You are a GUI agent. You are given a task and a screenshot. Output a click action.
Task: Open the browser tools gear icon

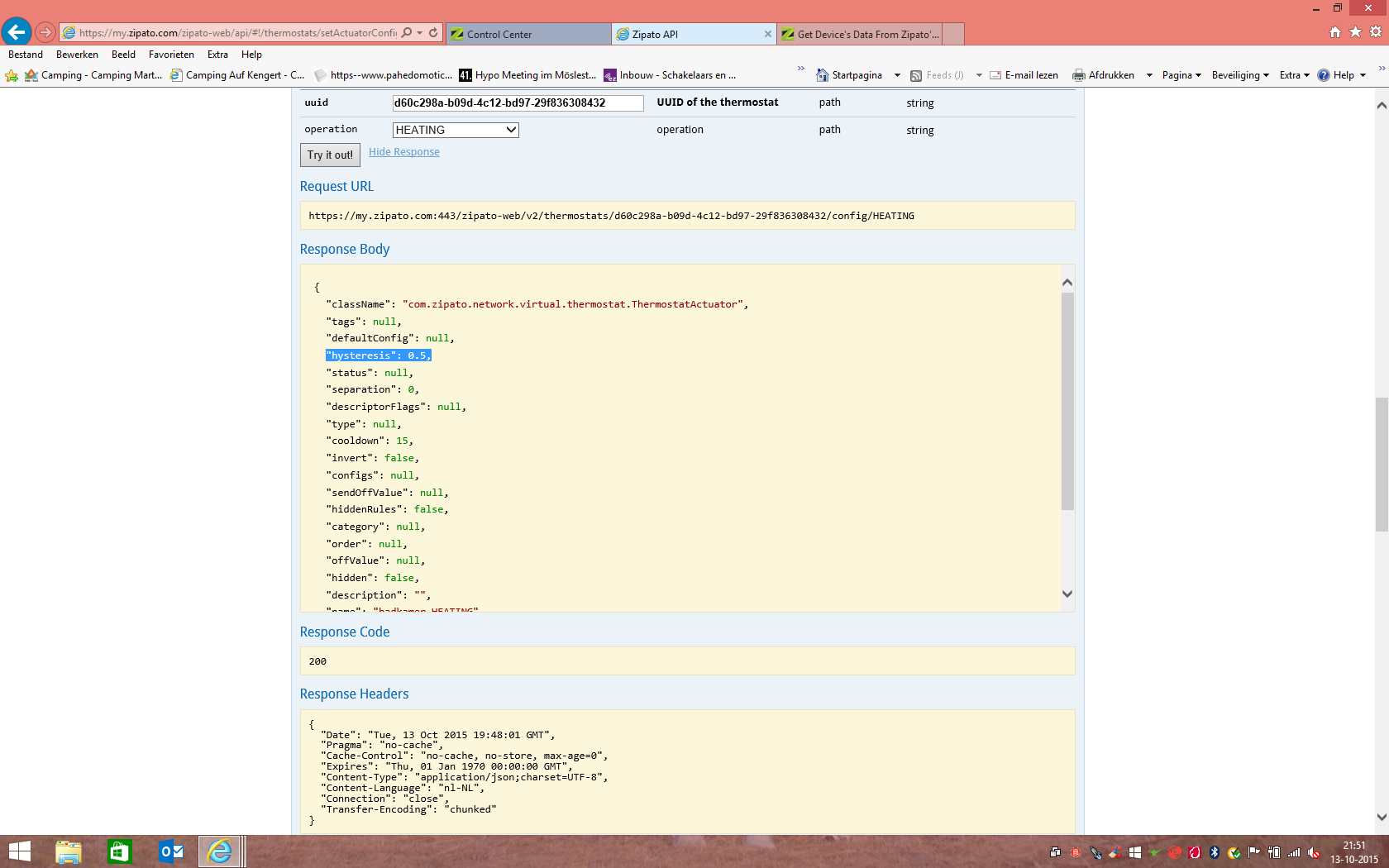1376,32
